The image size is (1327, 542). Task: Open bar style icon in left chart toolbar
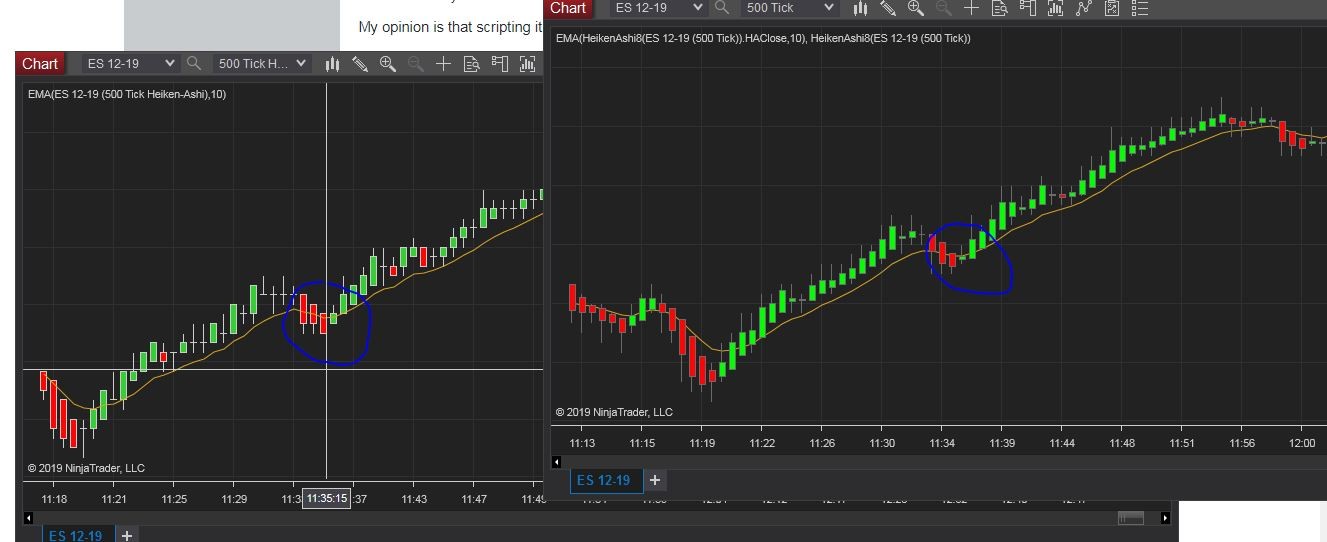[333, 64]
